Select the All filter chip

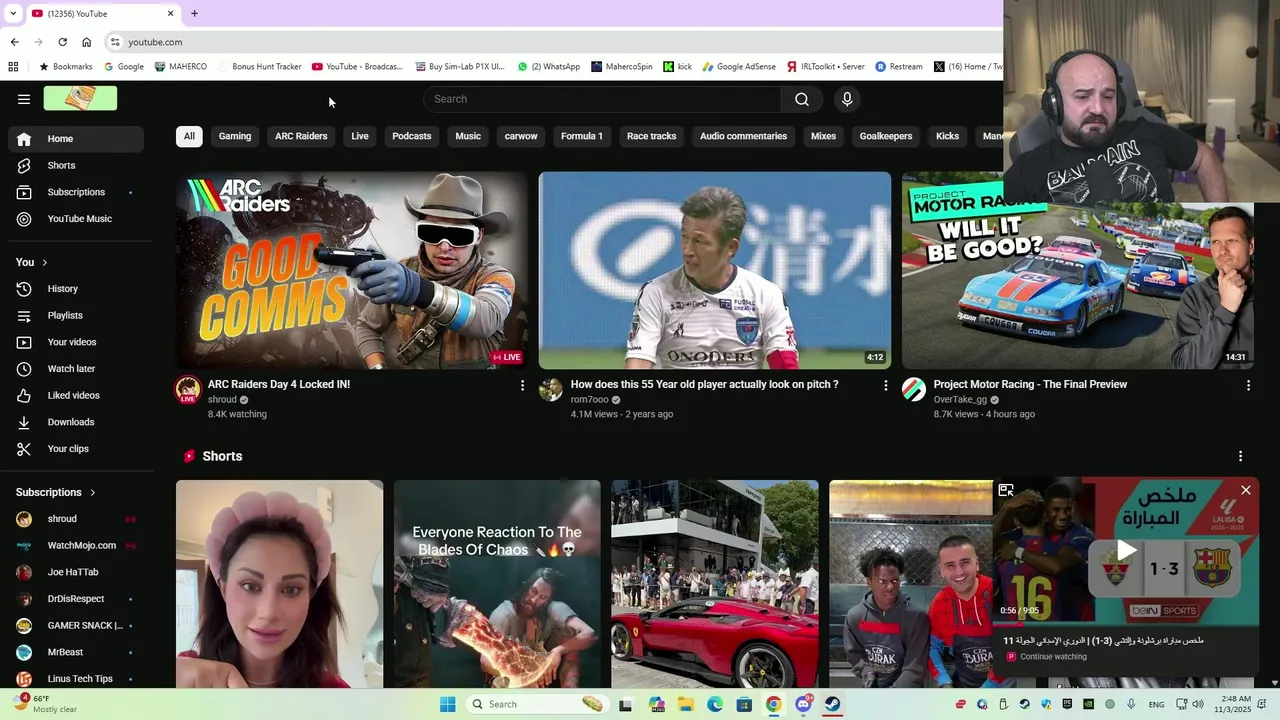[189, 136]
